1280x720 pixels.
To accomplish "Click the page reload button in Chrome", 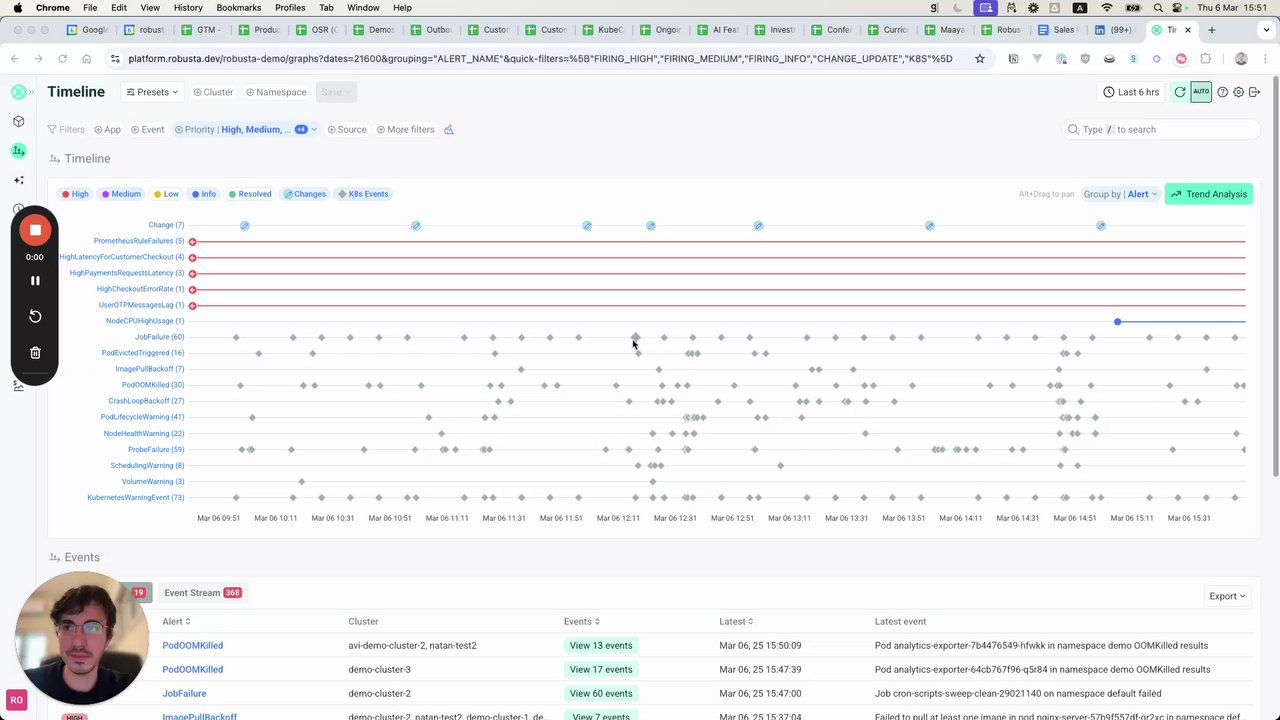I will (62, 59).
